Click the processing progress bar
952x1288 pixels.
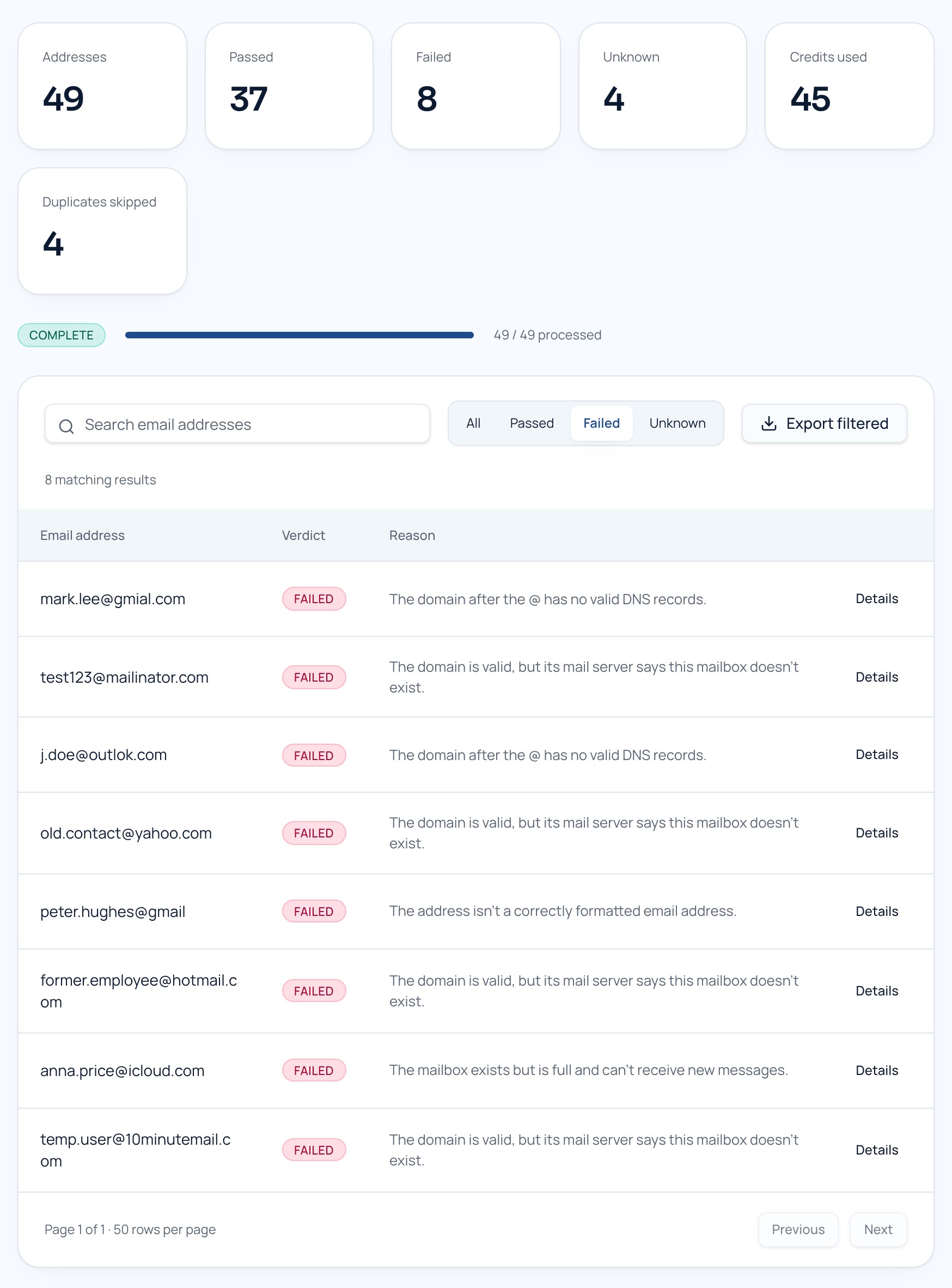pyautogui.click(x=299, y=335)
